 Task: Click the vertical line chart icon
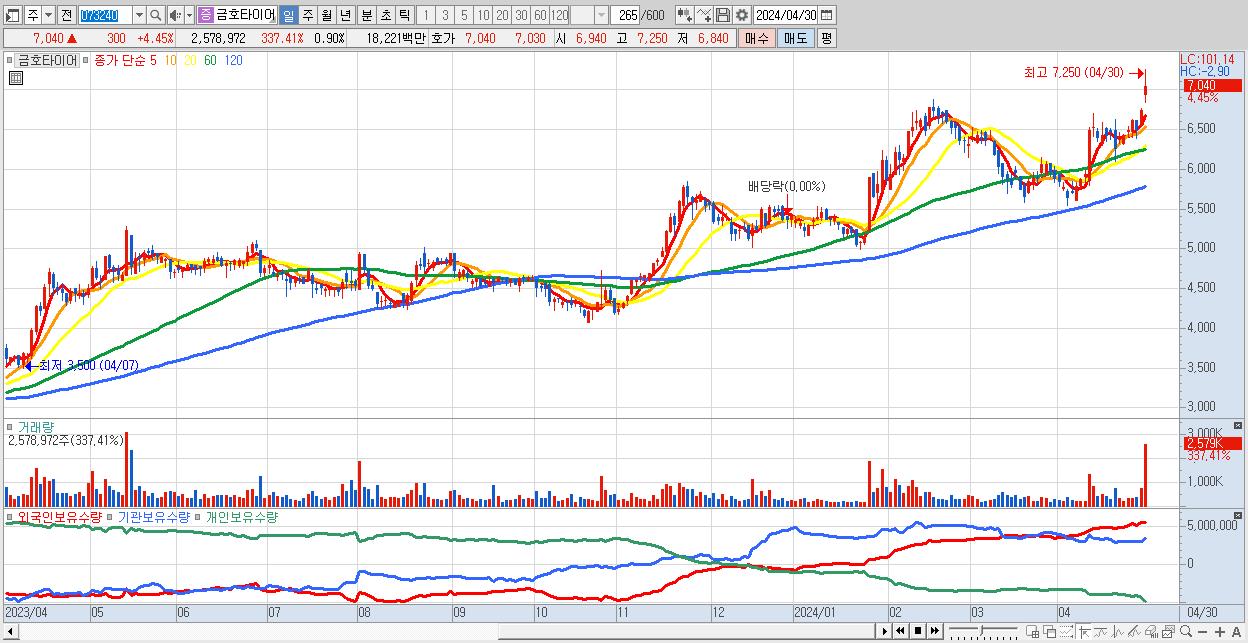(1118, 631)
